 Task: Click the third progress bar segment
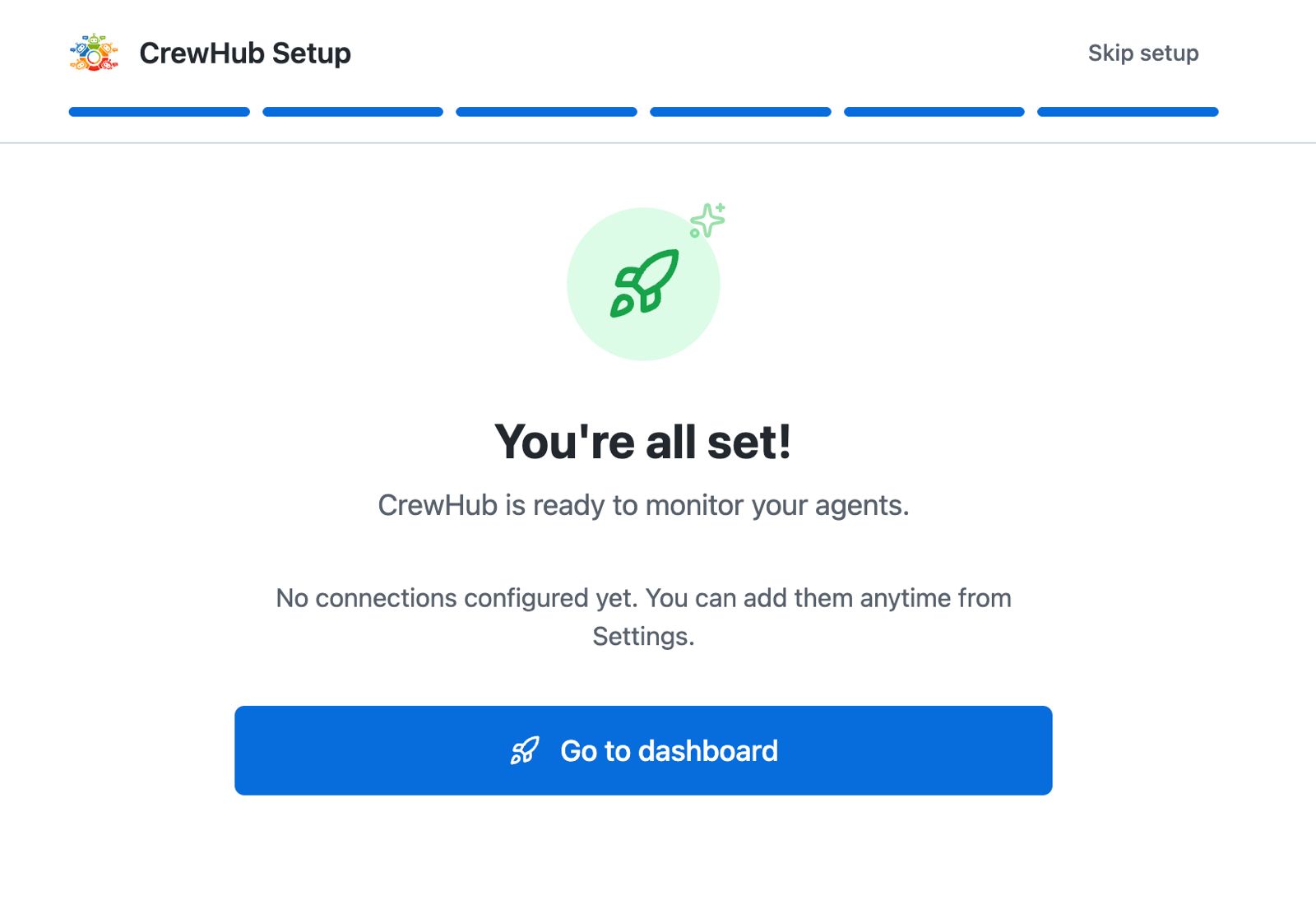(545, 111)
